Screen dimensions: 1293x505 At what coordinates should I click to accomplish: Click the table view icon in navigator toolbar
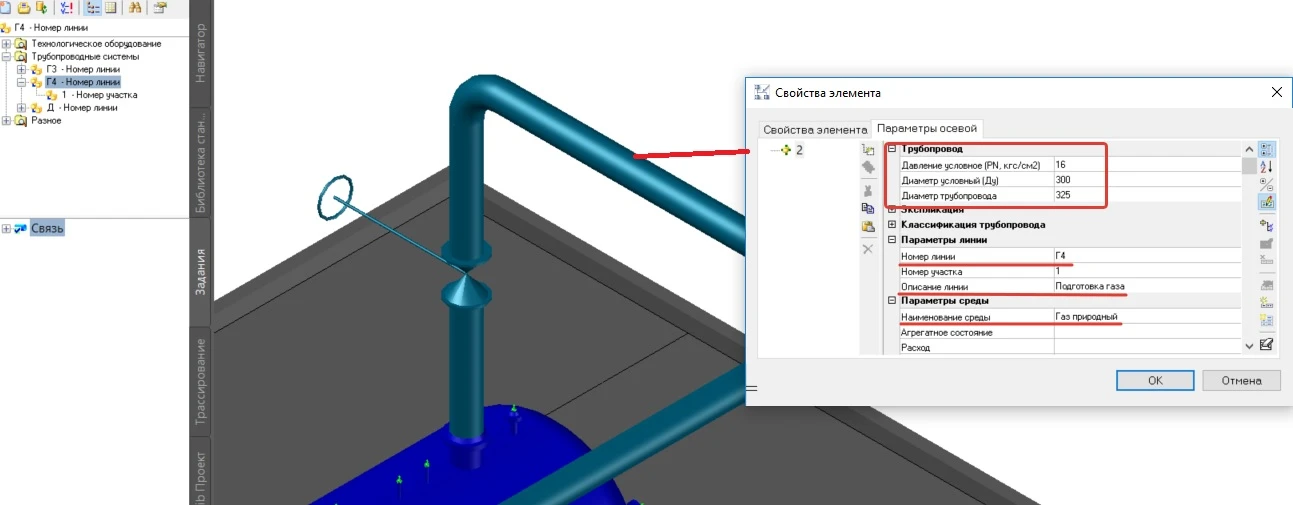pyautogui.click(x=110, y=7)
